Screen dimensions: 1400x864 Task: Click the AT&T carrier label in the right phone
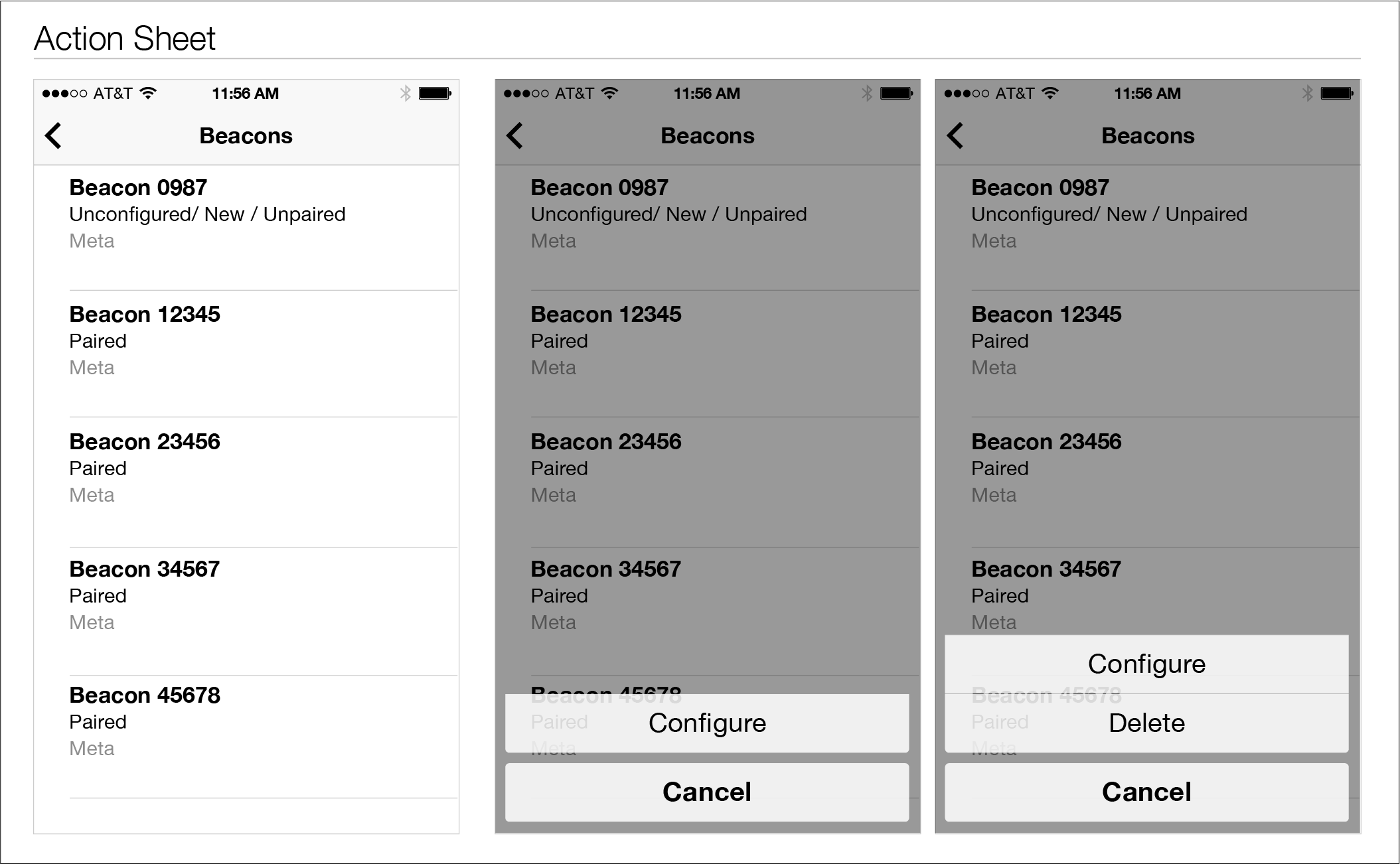pos(1015,94)
